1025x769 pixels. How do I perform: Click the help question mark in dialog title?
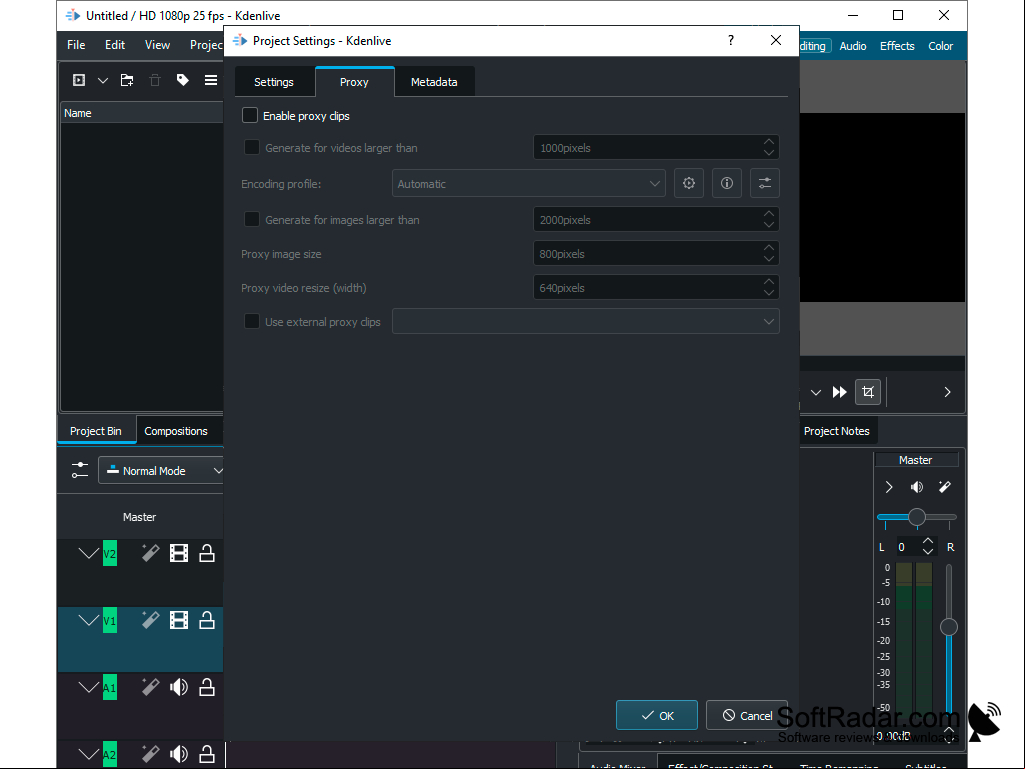[x=731, y=41]
